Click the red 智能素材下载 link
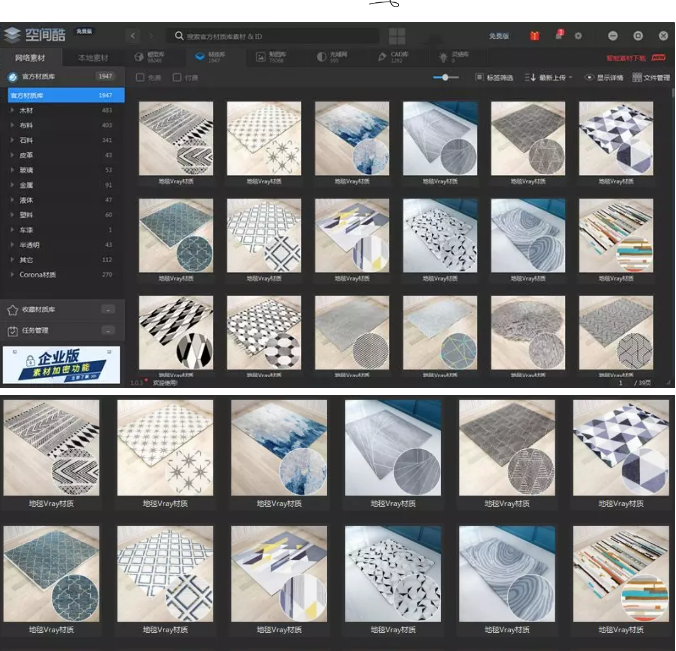676x651 pixels. [626, 58]
